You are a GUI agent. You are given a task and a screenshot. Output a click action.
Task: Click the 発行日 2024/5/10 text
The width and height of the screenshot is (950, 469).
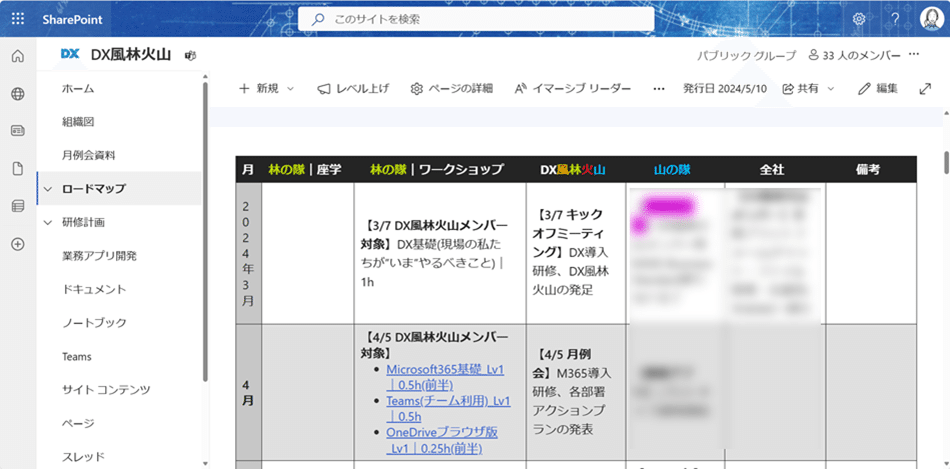point(725,88)
